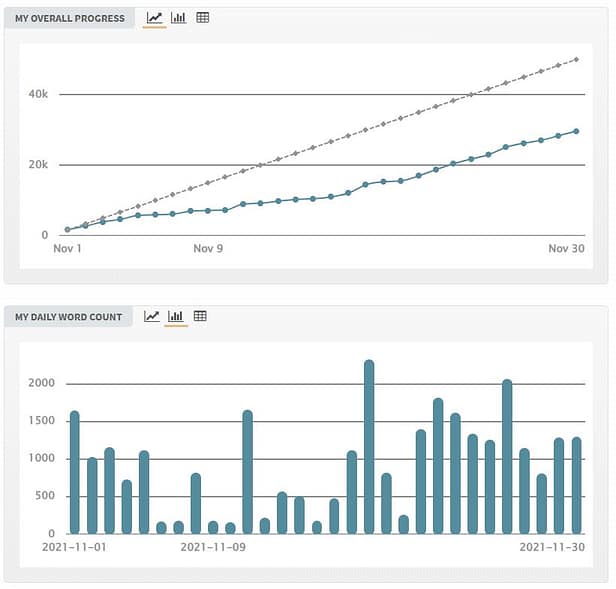Click the 40k y-axis label
This screenshot has width=616, height=589.
tap(38, 94)
